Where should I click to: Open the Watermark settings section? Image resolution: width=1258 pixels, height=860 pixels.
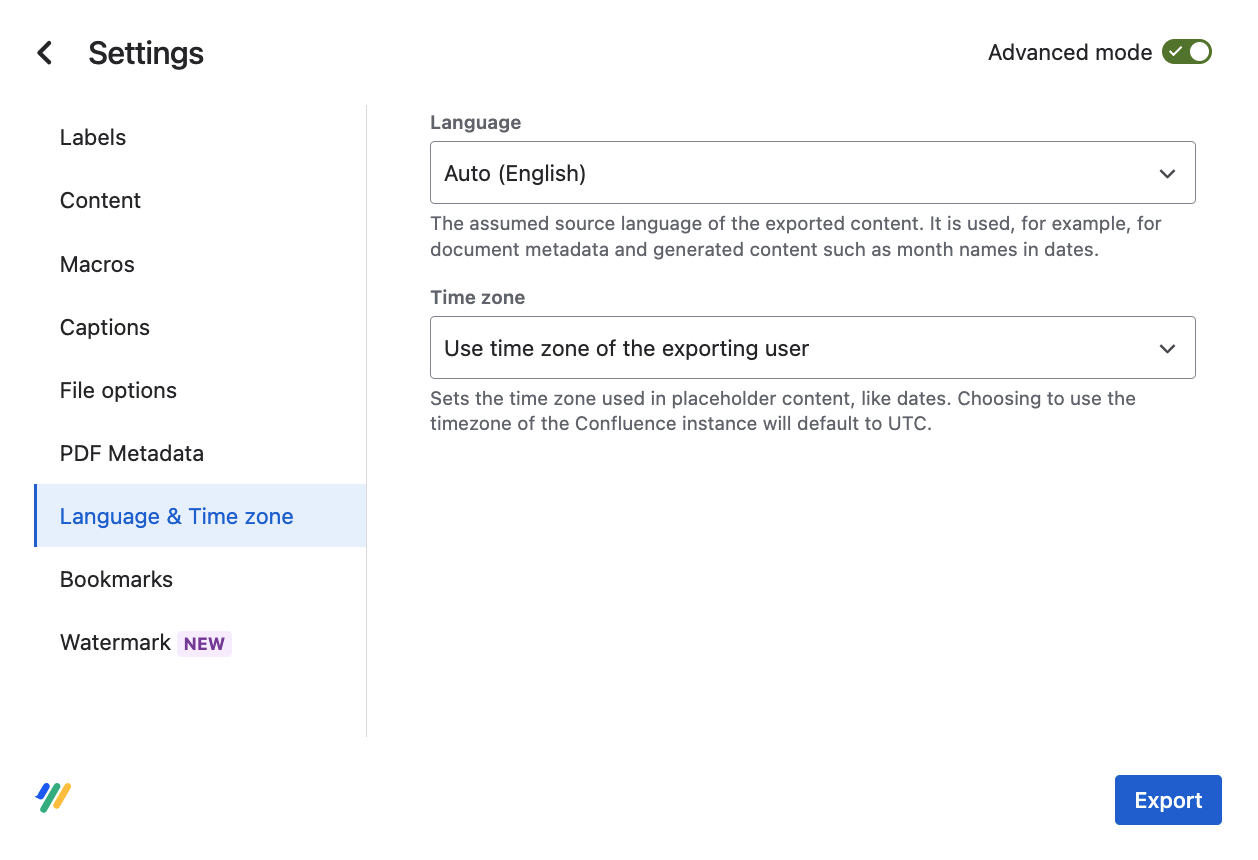[115, 643]
